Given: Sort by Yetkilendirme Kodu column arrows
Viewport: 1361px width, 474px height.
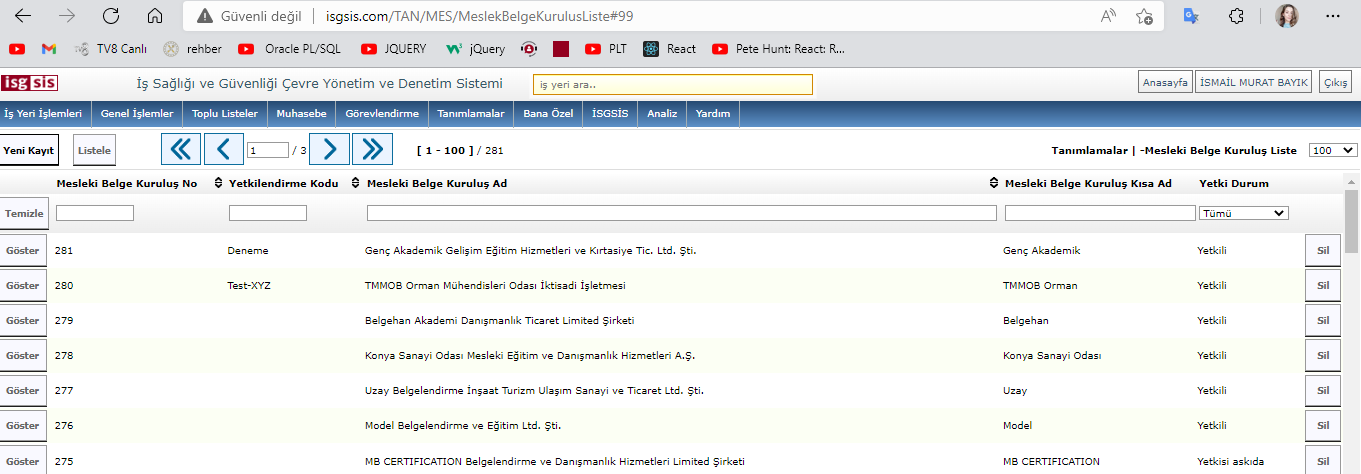Looking at the screenshot, I should point(219,184).
